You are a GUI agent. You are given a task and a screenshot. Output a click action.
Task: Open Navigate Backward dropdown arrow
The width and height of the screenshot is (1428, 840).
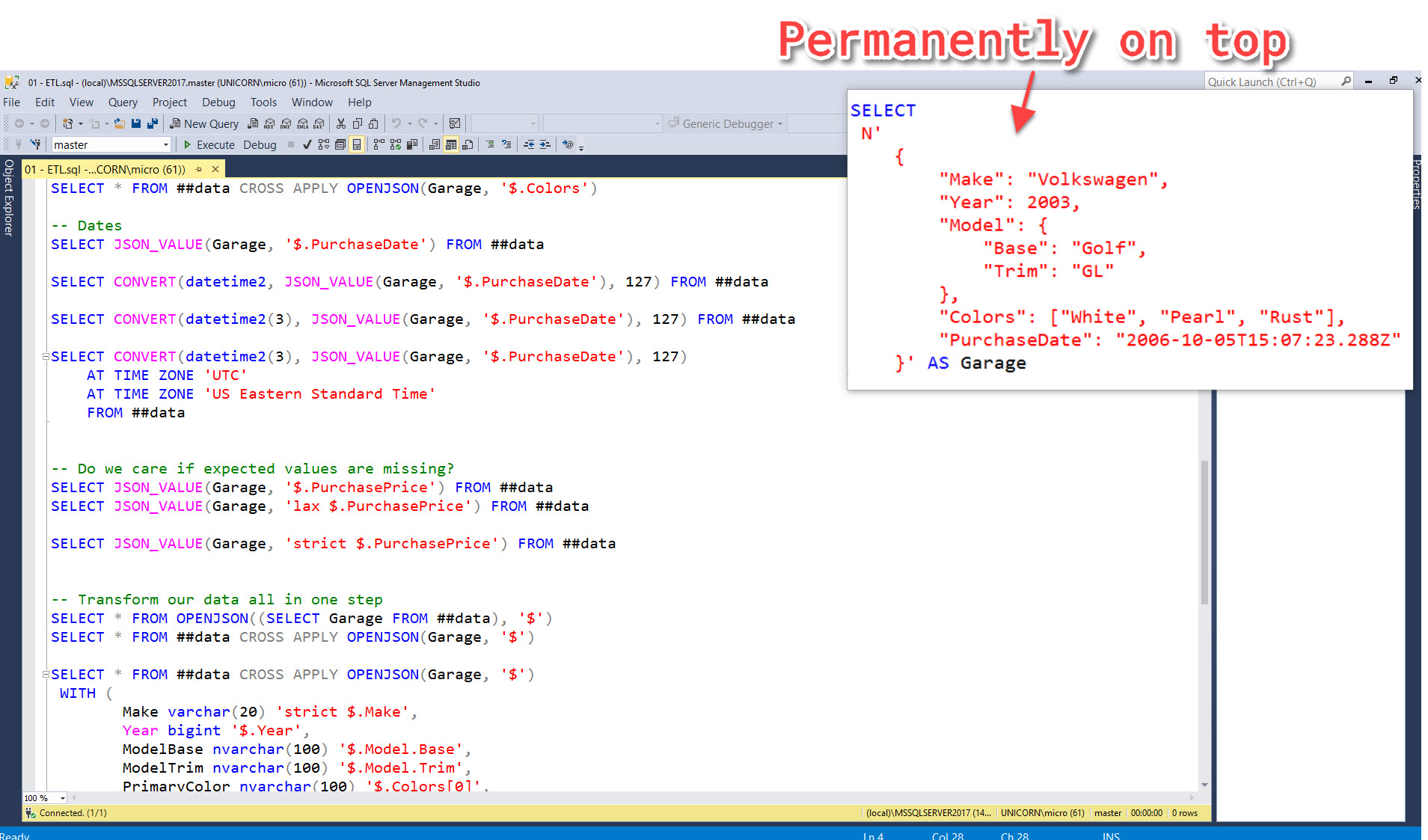[x=32, y=124]
